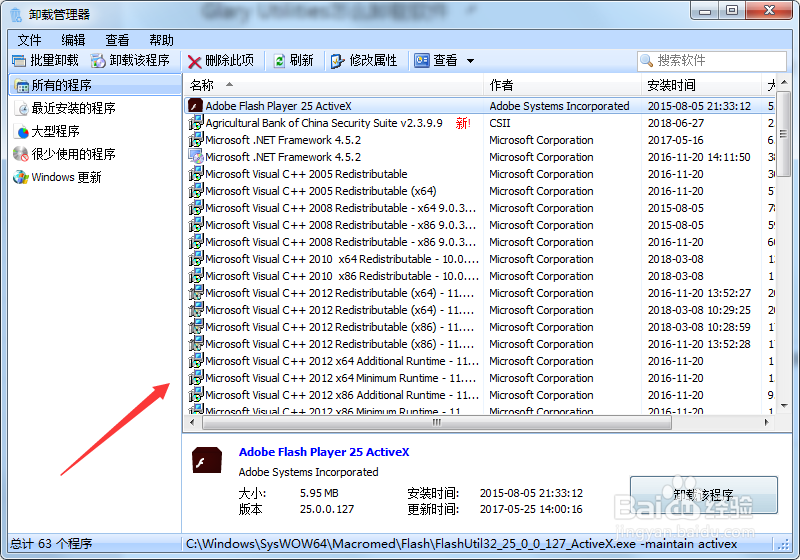Open the 查看 toolbar dropdown arrow

pyautogui.click(x=470, y=61)
